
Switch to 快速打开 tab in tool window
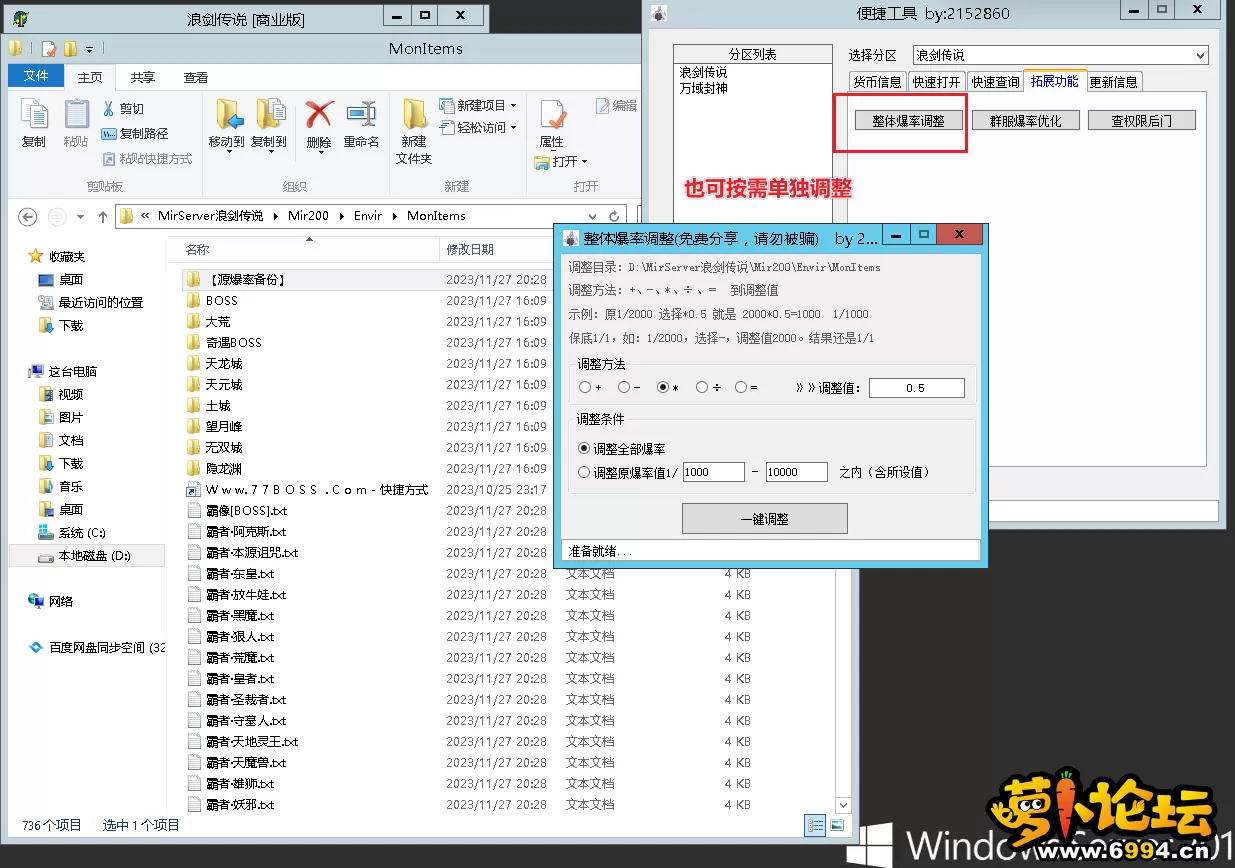pyautogui.click(x=937, y=82)
